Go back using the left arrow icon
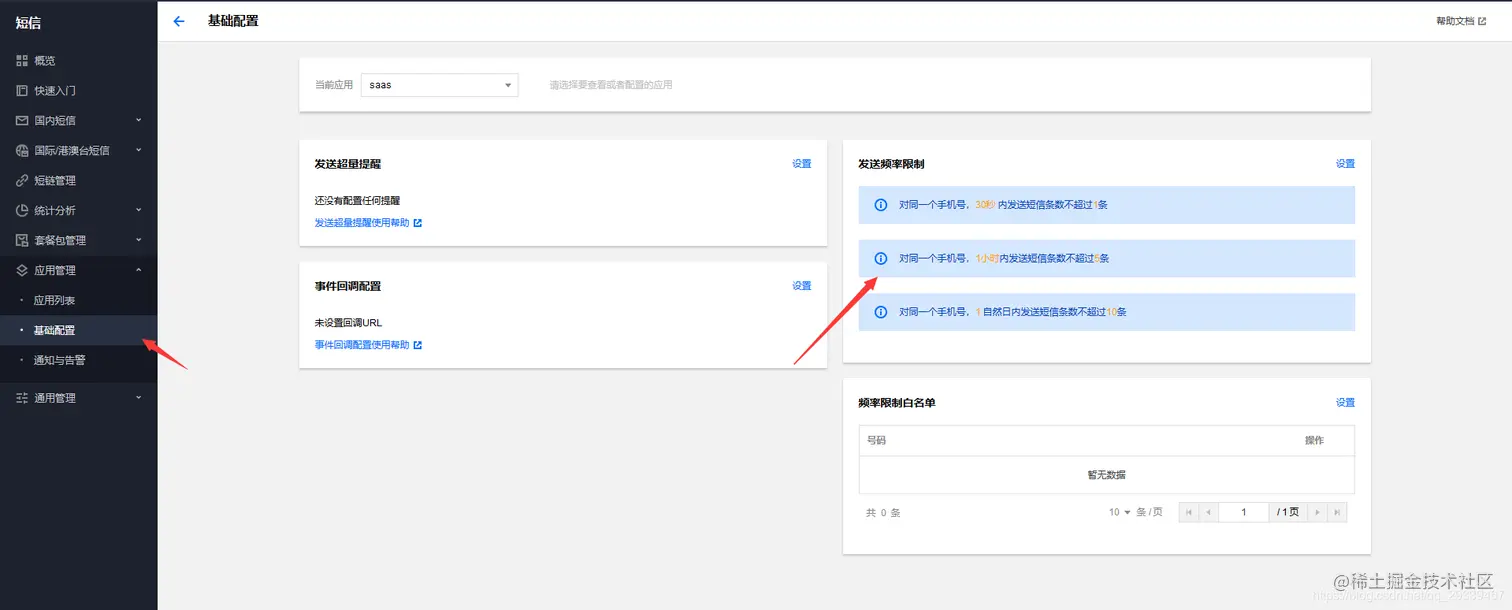Viewport: 1512px width, 610px height. [179, 21]
